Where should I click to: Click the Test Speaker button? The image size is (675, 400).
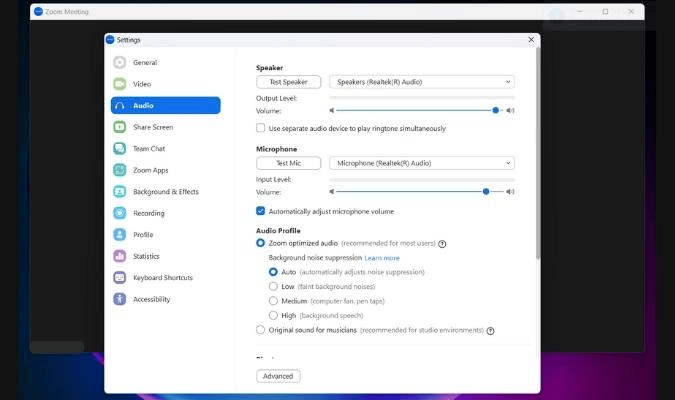(288, 82)
